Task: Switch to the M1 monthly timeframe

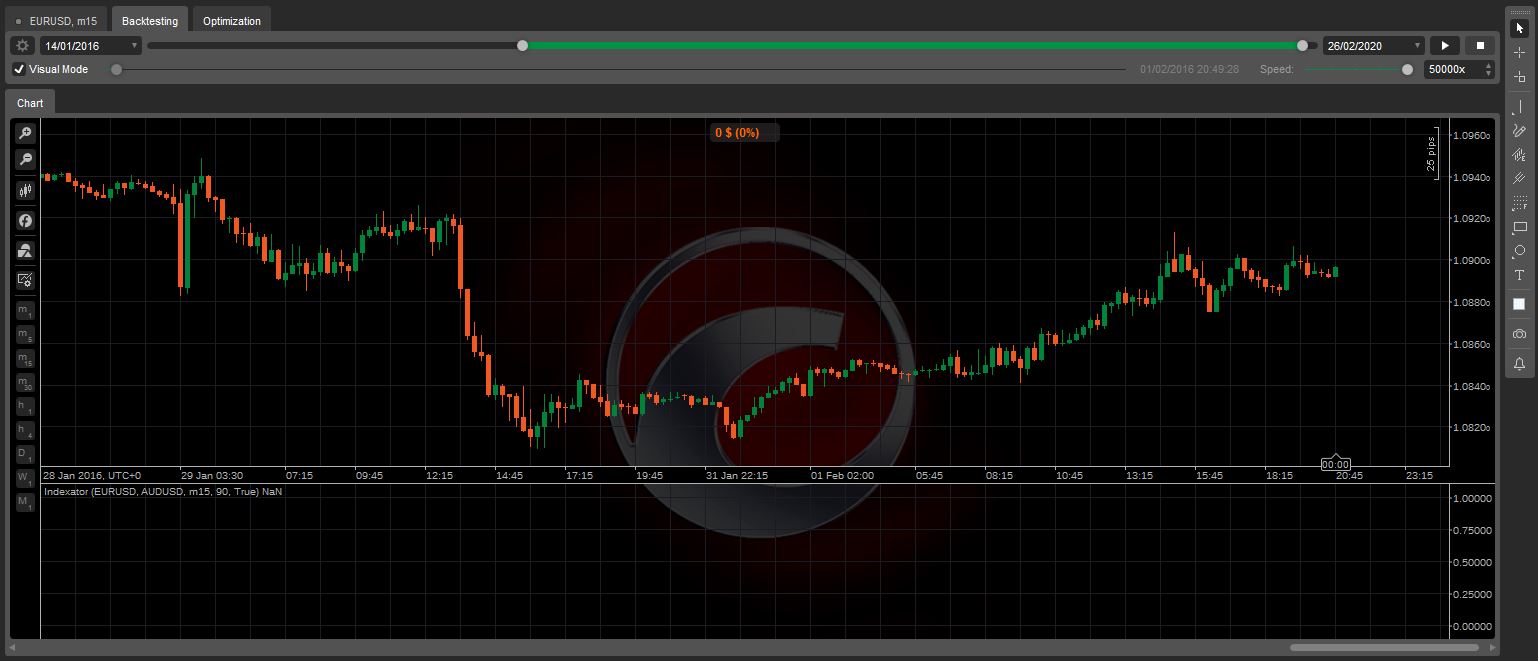Action: coord(25,503)
